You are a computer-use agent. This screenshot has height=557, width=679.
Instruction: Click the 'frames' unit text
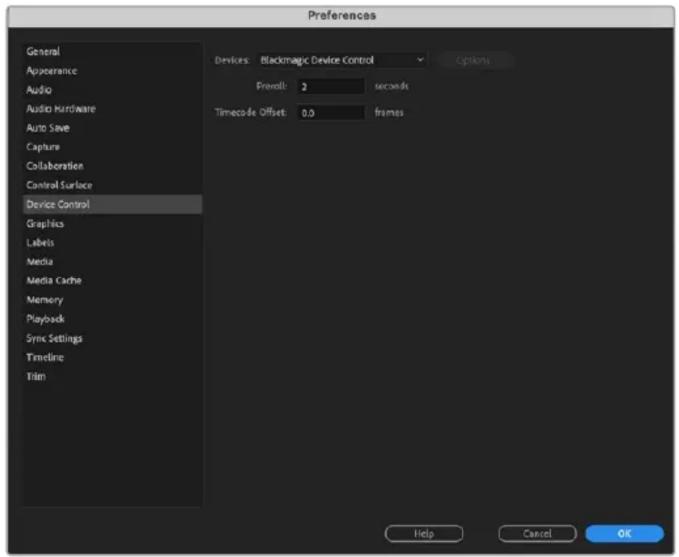click(x=389, y=113)
